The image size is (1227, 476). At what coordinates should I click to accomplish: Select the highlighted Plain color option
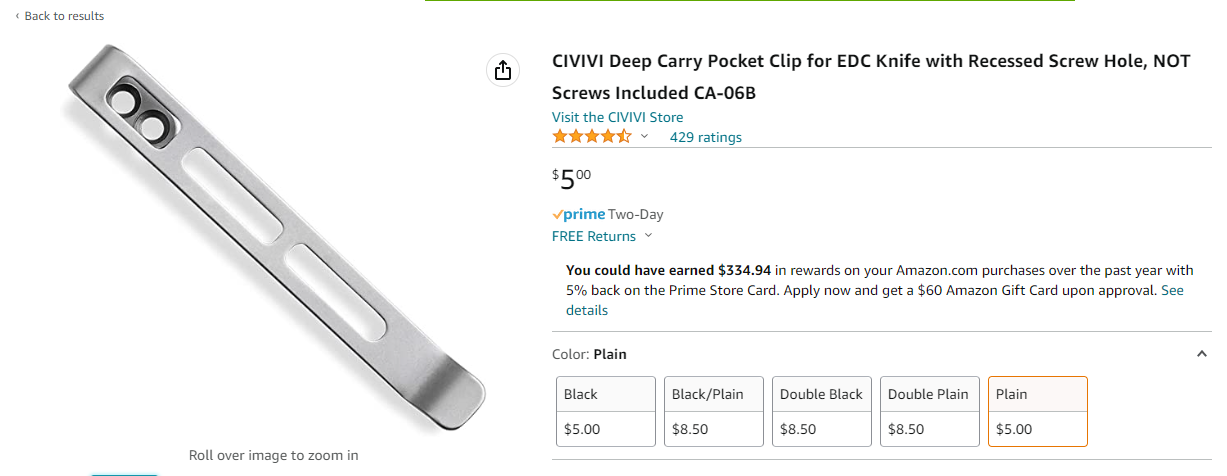1037,411
